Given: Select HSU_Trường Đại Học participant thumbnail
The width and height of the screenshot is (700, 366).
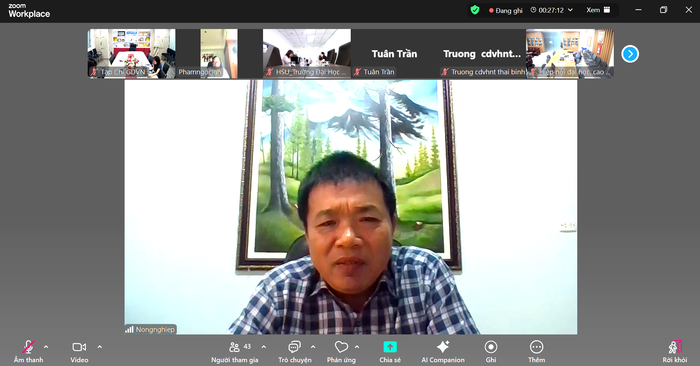Looking at the screenshot, I should (x=307, y=54).
